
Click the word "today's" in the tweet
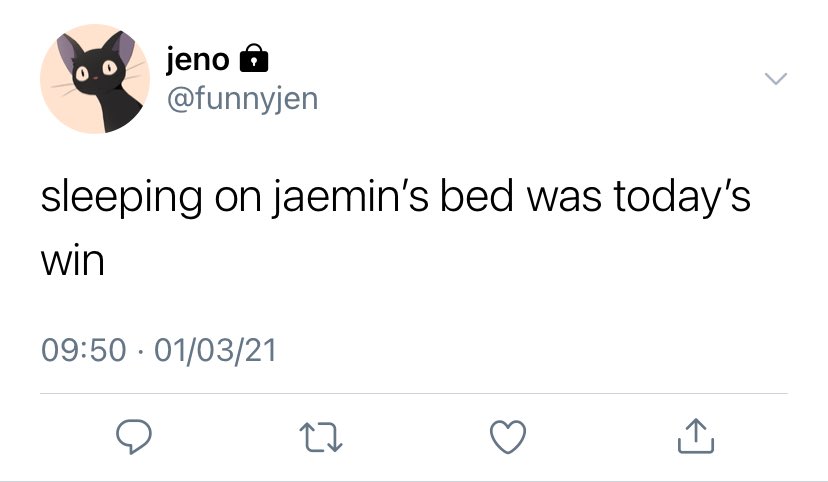(682, 197)
